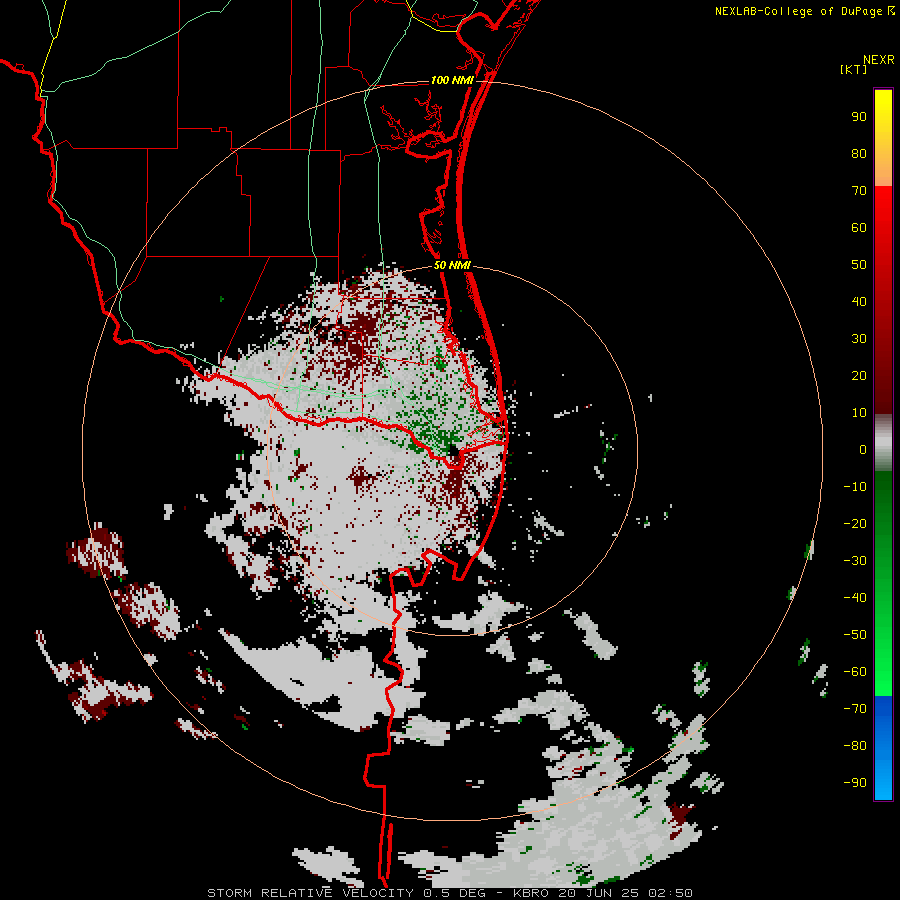Click the [KT] units label
Image resolution: width=900 pixels, height=900 pixels.
854,69
